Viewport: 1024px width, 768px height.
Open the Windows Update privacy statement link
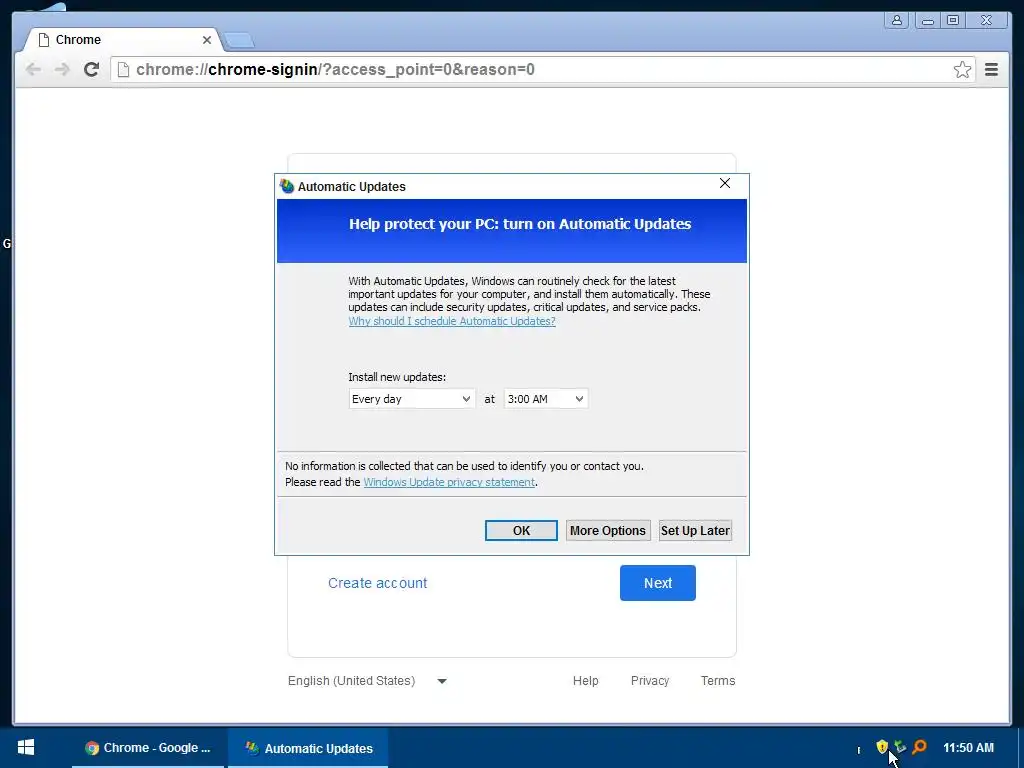point(449,482)
